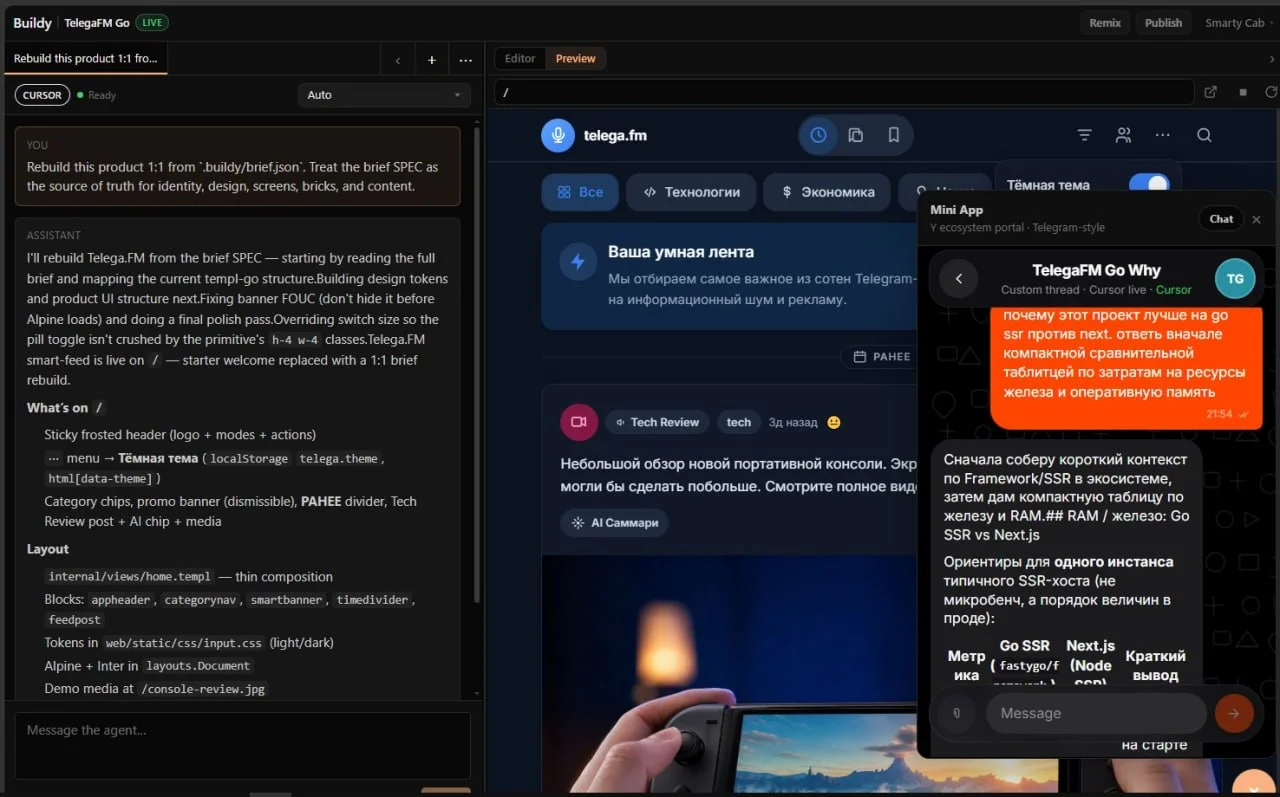This screenshot has height=797, width=1280.
Task: Click the search magnifier in telega.fm header
Action: pyautogui.click(x=1204, y=135)
